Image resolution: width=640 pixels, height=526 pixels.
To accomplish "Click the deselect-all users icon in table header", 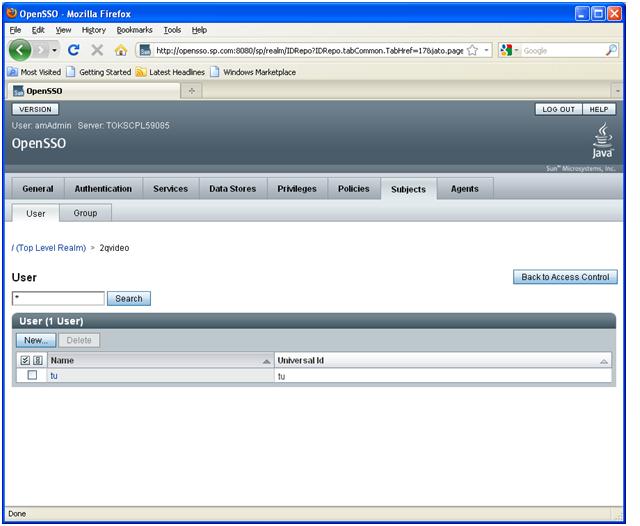I will [x=38, y=360].
